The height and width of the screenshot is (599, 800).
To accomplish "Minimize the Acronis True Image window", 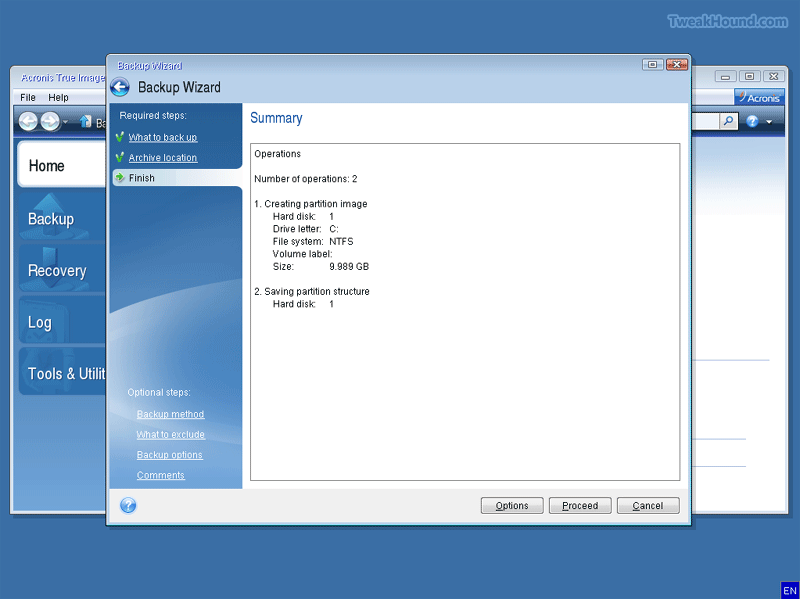I will tap(725, 77).
